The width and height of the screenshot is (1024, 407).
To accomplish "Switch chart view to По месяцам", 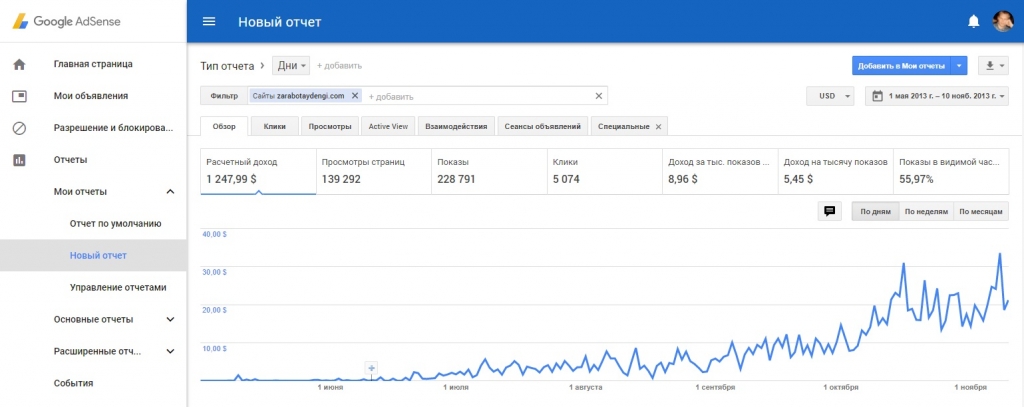I will 980,211.
